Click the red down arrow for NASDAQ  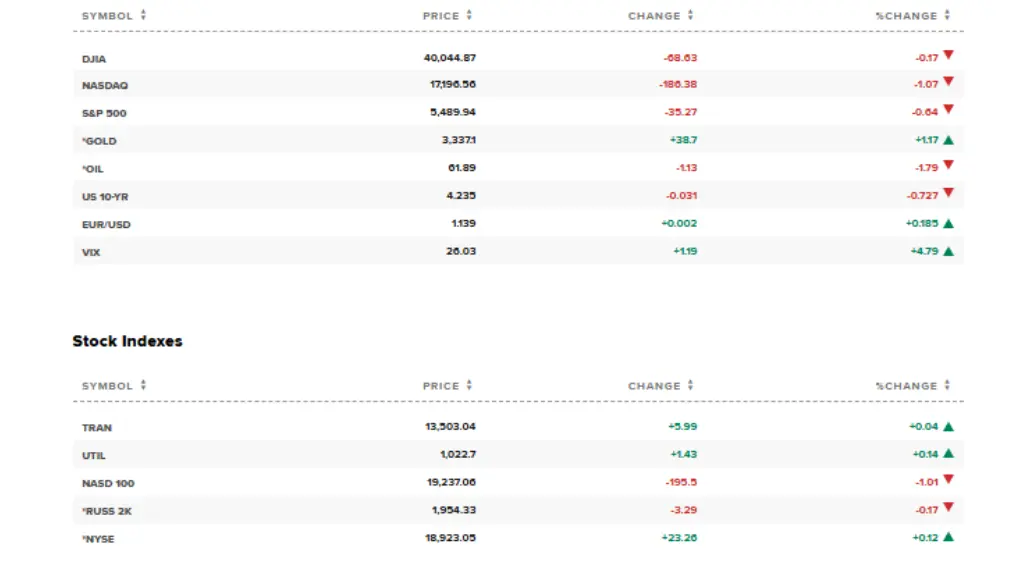click(x=948, y=82)
